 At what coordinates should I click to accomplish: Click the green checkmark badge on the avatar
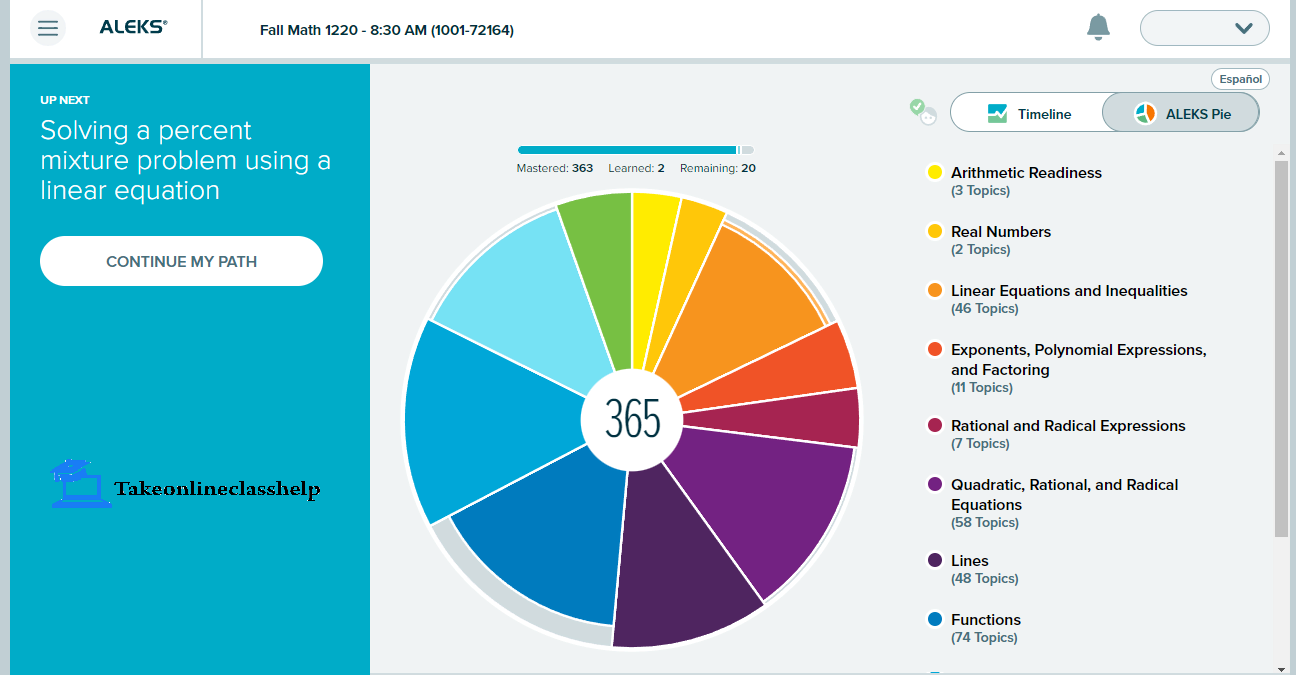[x=915, y=104]
